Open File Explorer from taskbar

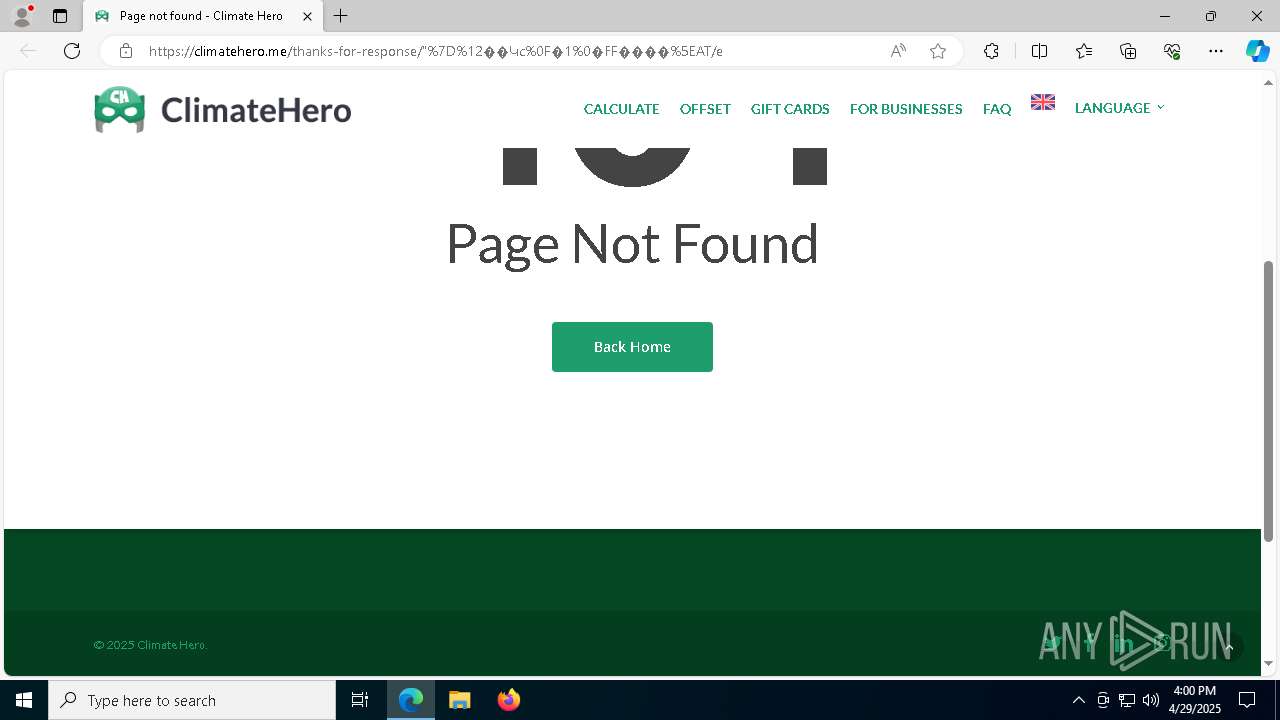click(x=459, y=700)
